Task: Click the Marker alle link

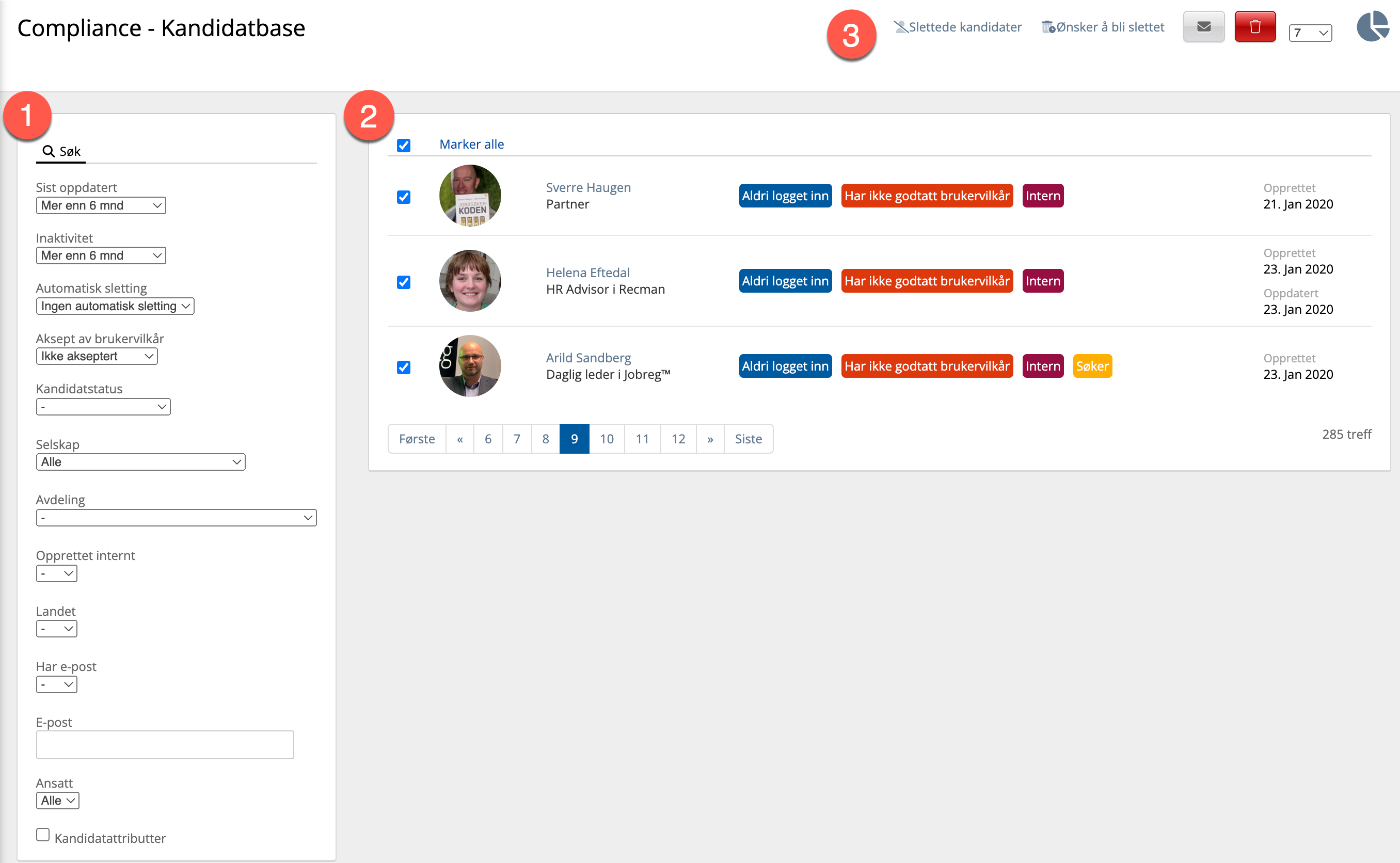Action: click(x=471, y=145)
